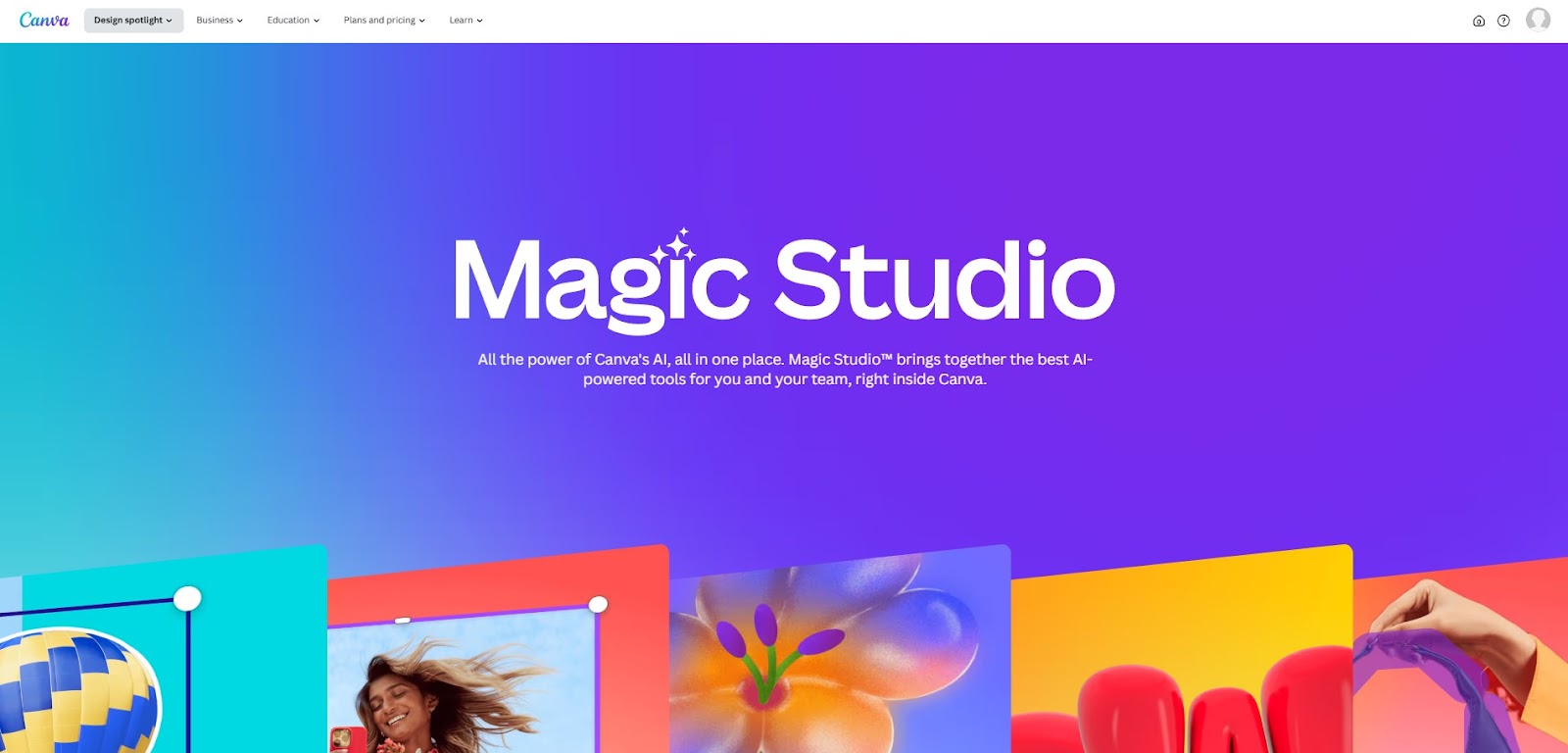Open the home icon in header
Viewport: 1568px width, 753px height.
[1479, 21]
